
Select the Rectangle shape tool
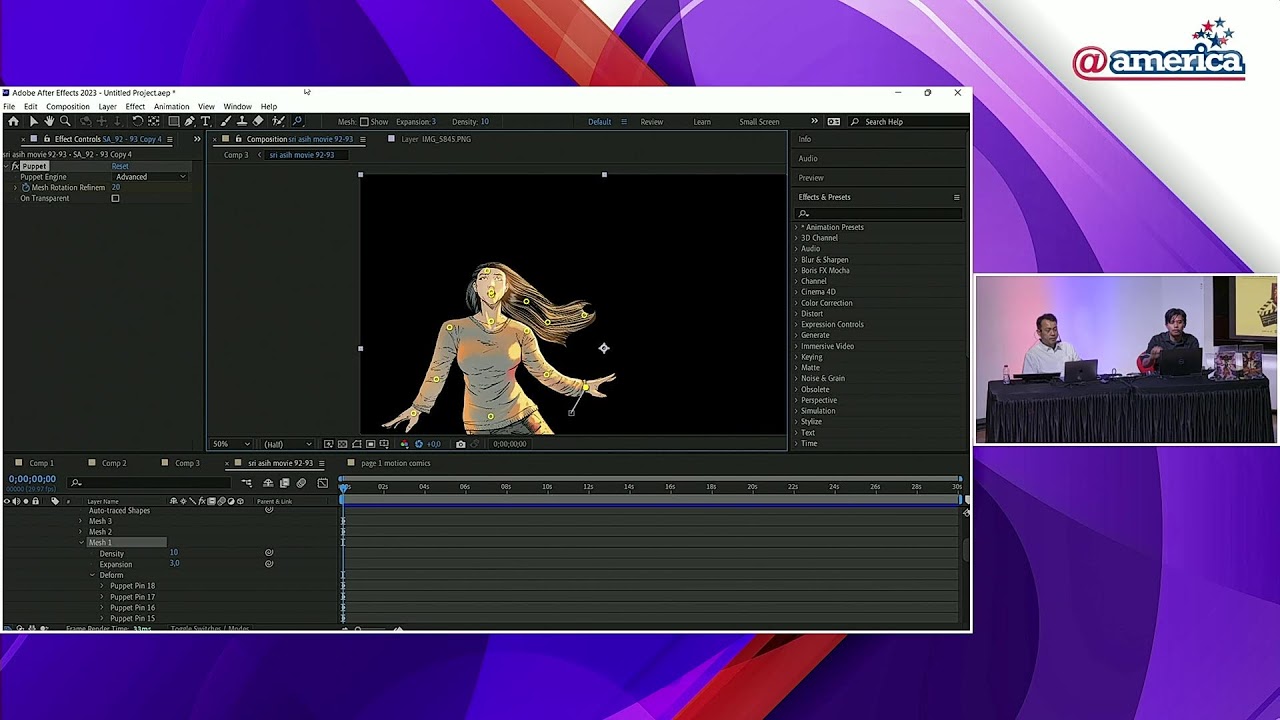(173, 121)
